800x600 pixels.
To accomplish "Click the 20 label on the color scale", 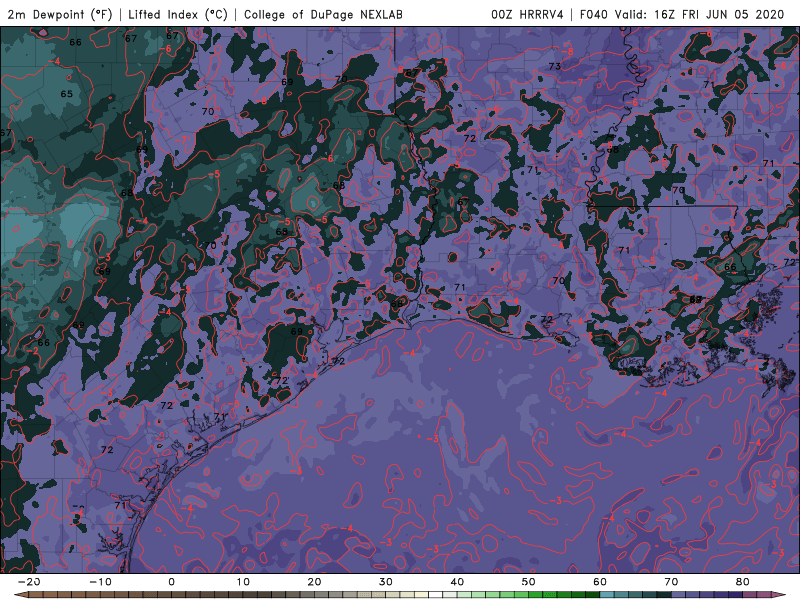I will [314, 582].
